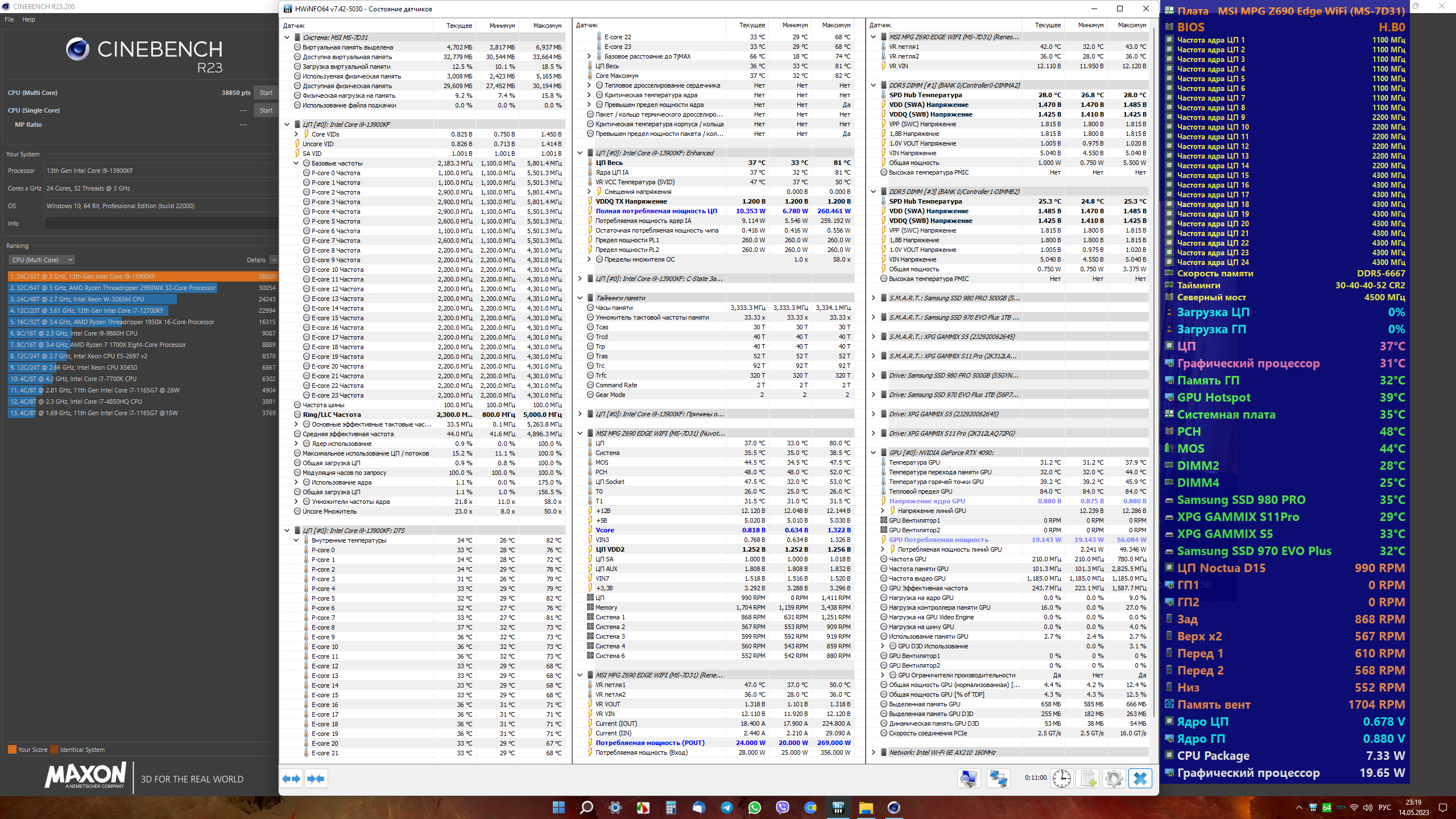The height and width of the screenshot is (819, 1456).
Task: Open Telegram from the taskbar
Action: tap(727, 808)
